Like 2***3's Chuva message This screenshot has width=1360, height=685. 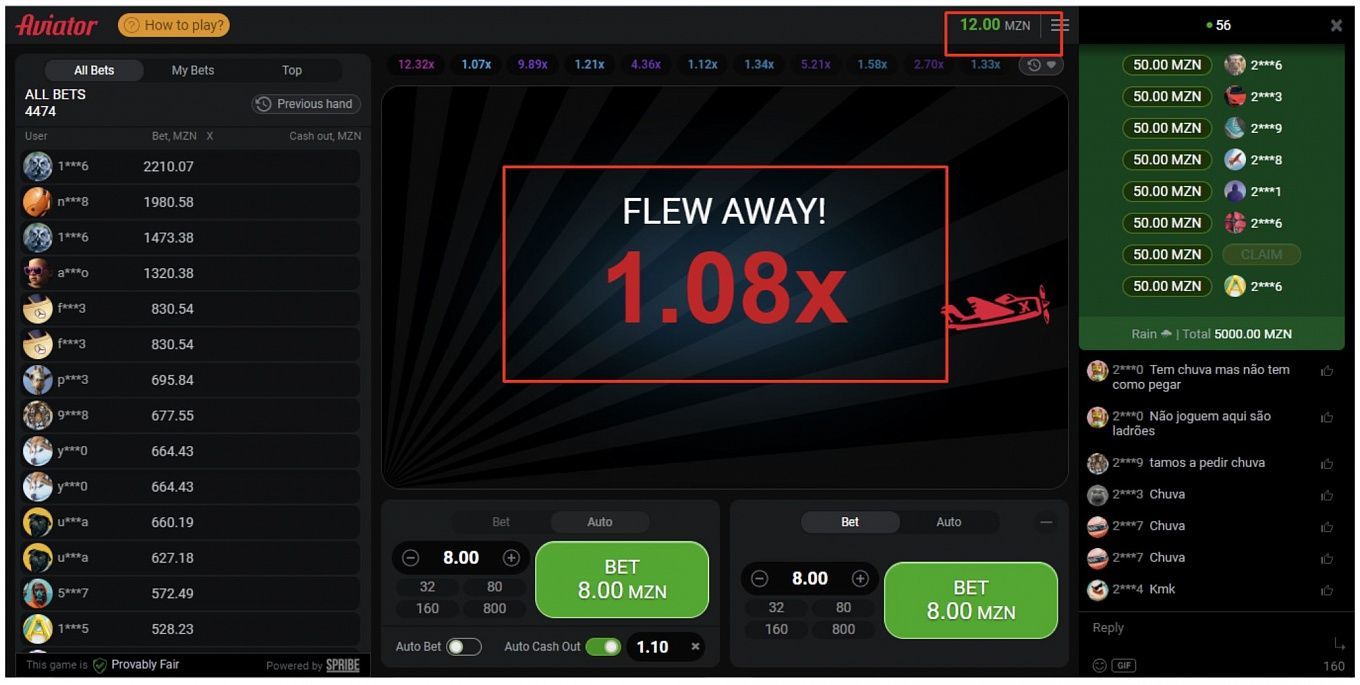point(1327,495)
